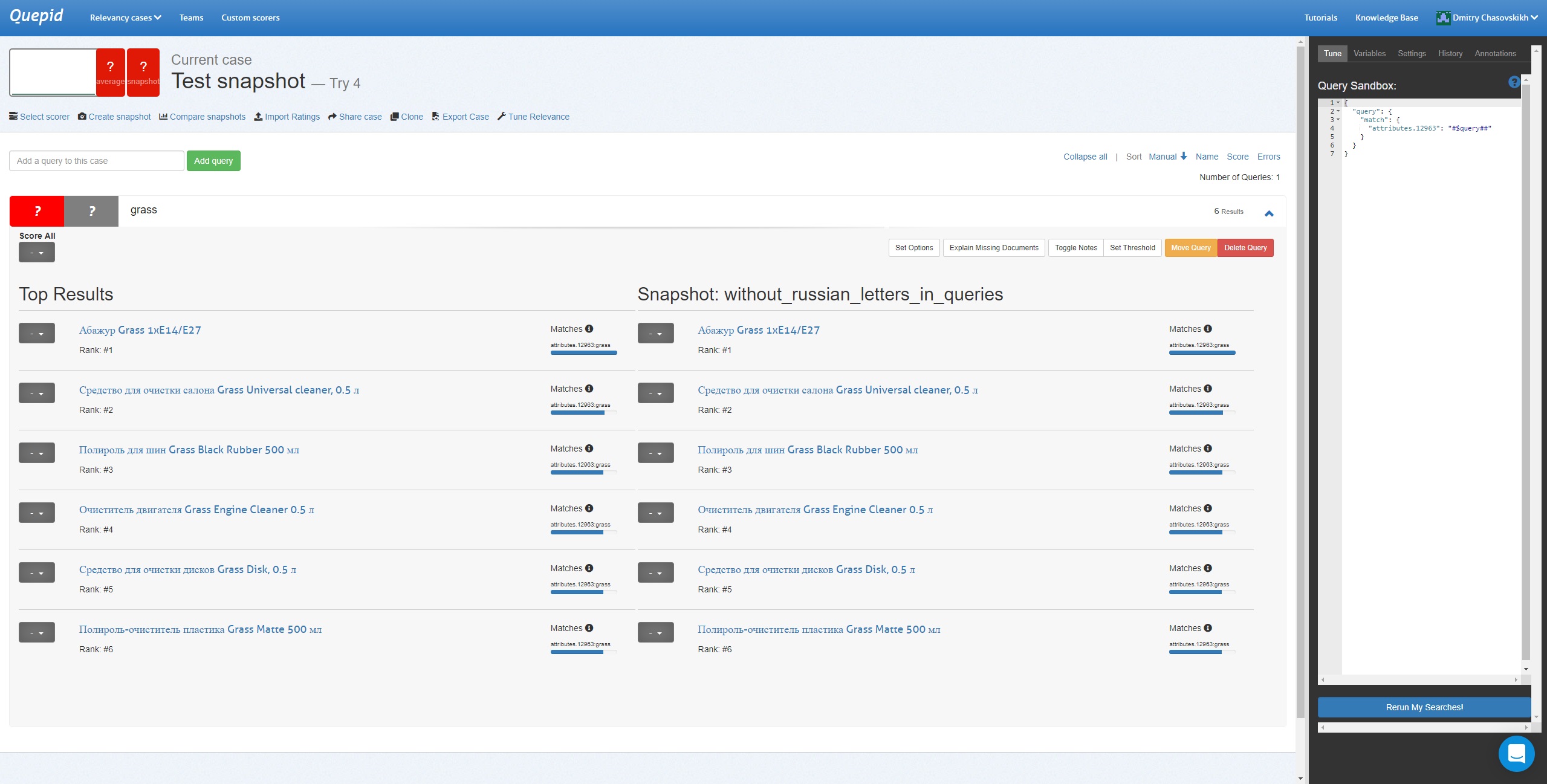1547x784 pixels.
Task: Open the Relevancy cases dropdown
Action: coord(125,18)
